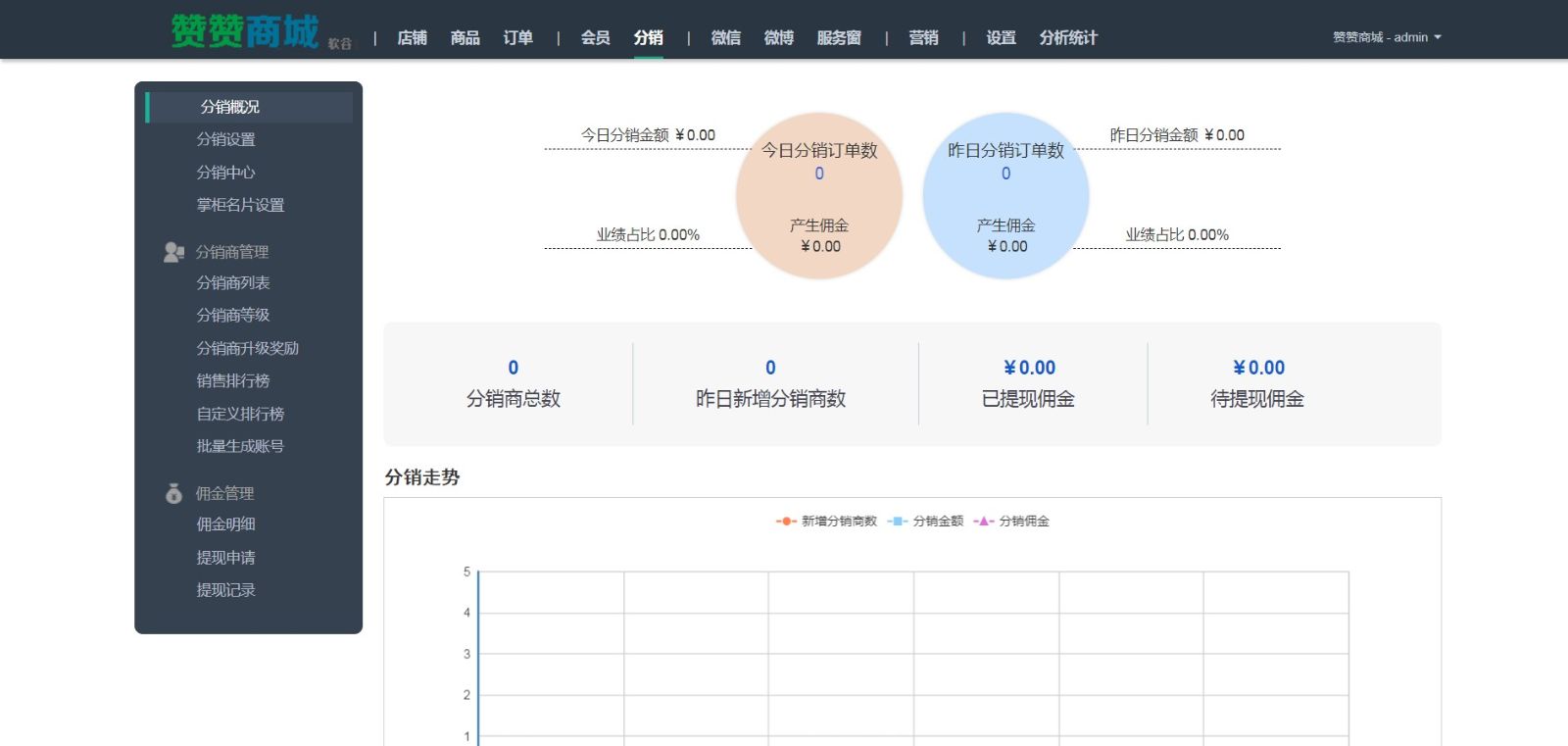
Task: Click the 佣金管理 money bag icon
Action: [x=173, y=493]
